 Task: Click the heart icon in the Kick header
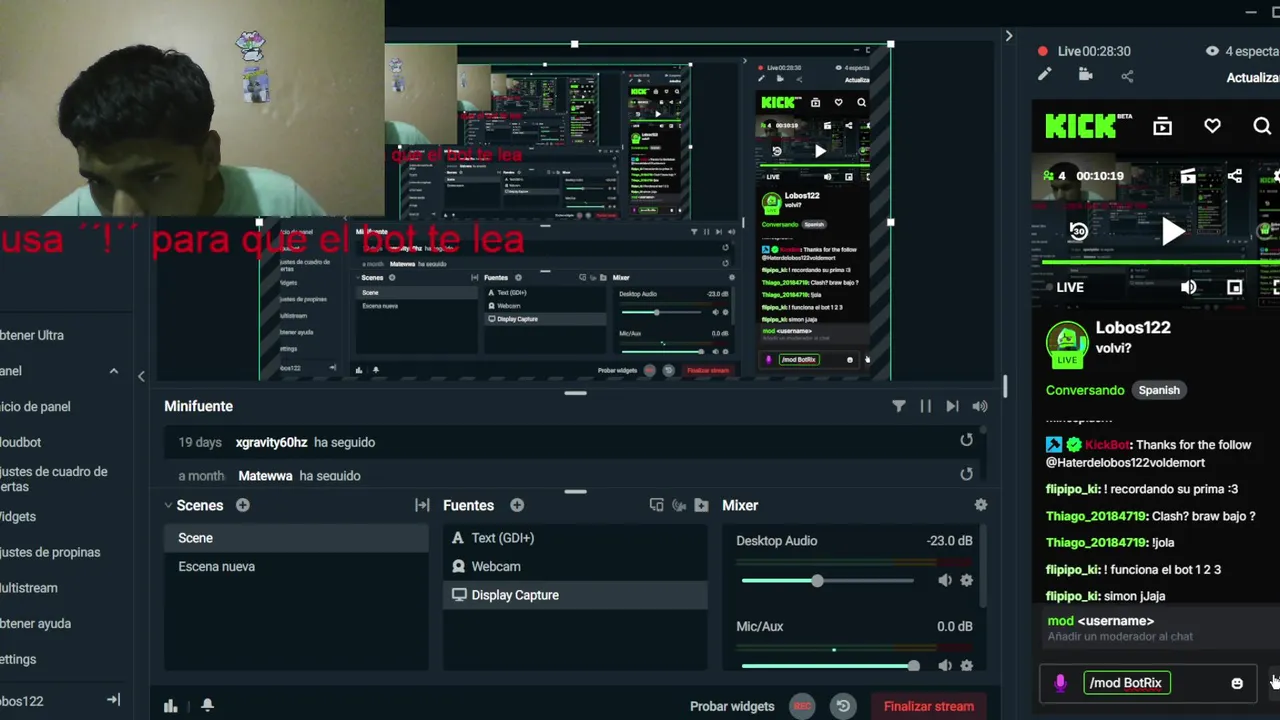1212,126
